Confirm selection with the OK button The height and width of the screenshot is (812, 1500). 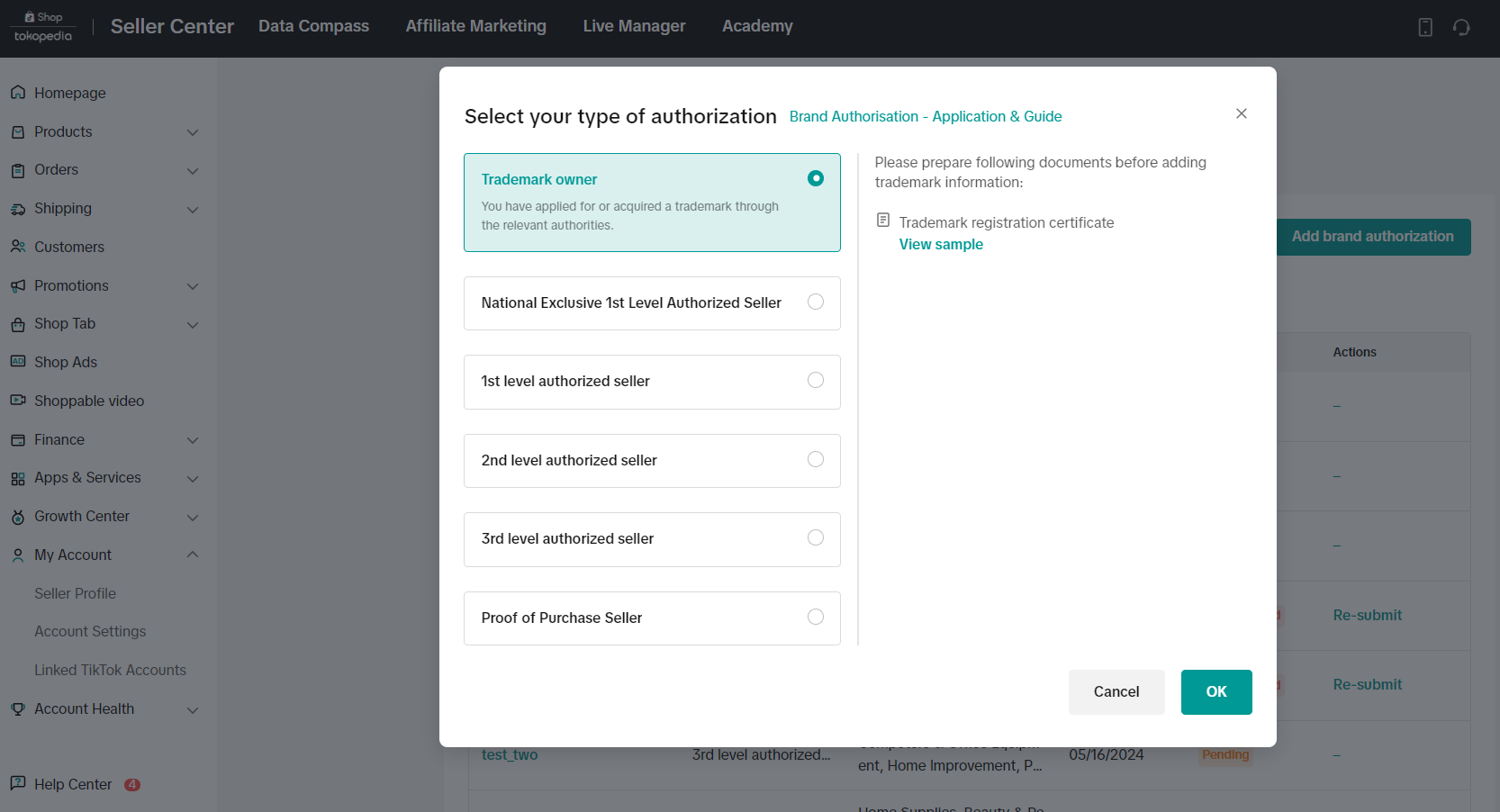coord(1215,691)
